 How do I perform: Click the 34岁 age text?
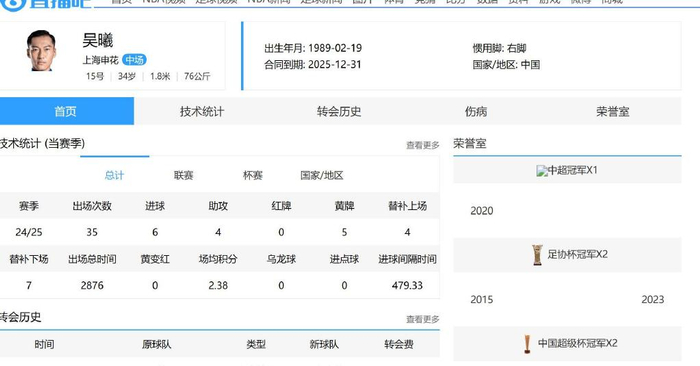click(127, 76)
